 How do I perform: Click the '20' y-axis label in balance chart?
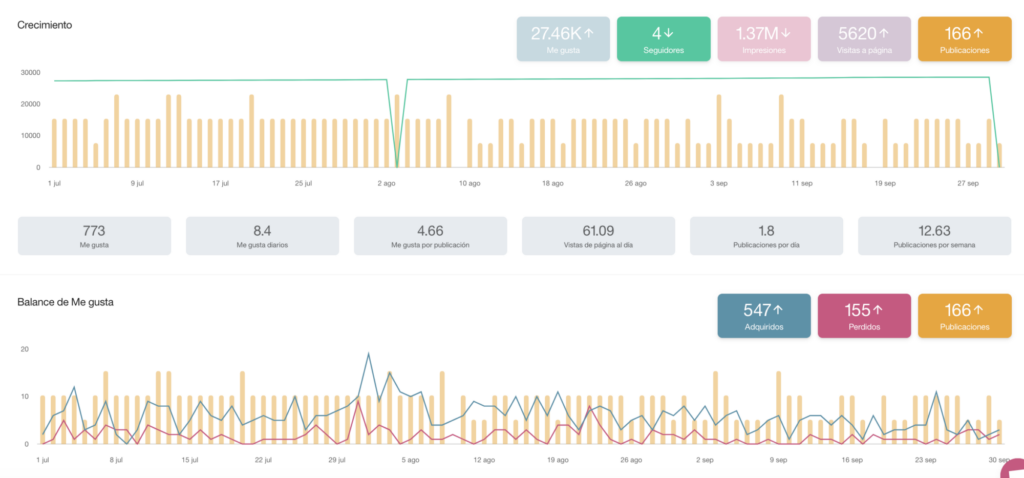[25, 349]
